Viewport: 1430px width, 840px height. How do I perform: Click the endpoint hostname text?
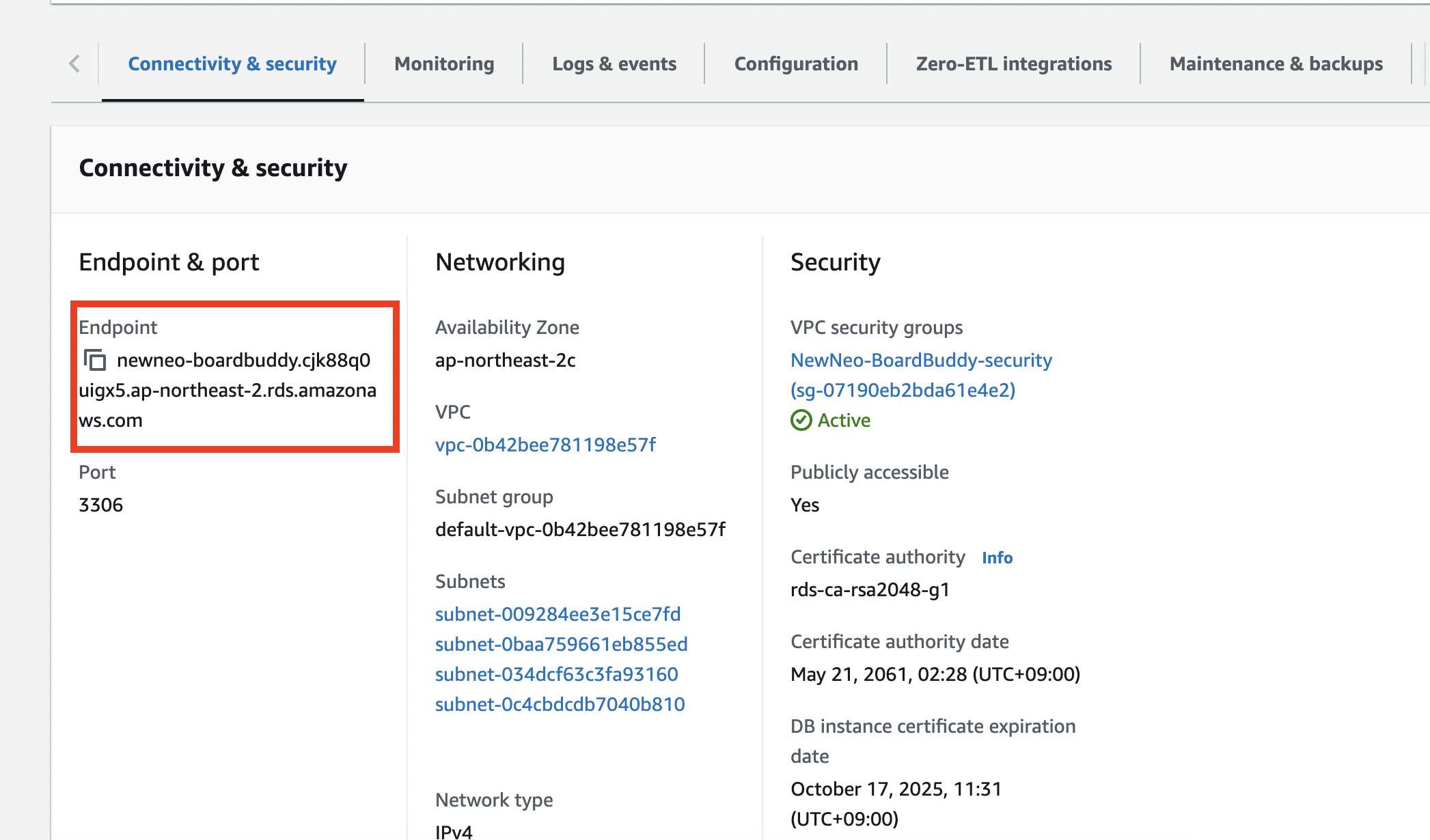[x=228, y=390]
